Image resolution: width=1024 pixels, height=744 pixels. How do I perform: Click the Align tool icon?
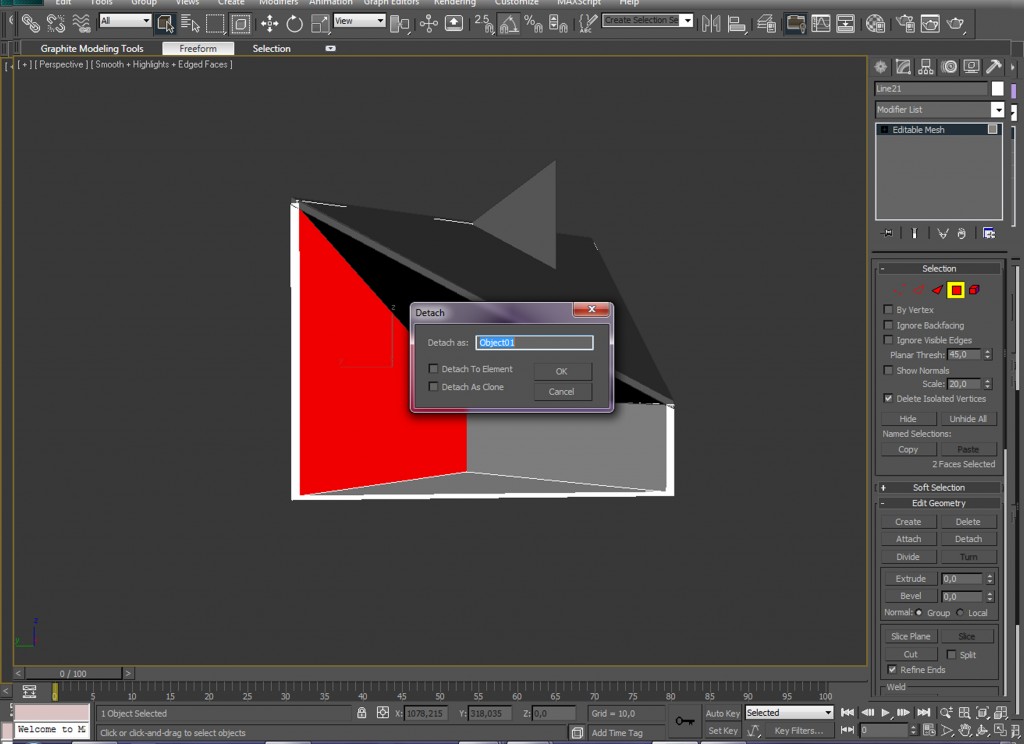[x=737, y=24]
